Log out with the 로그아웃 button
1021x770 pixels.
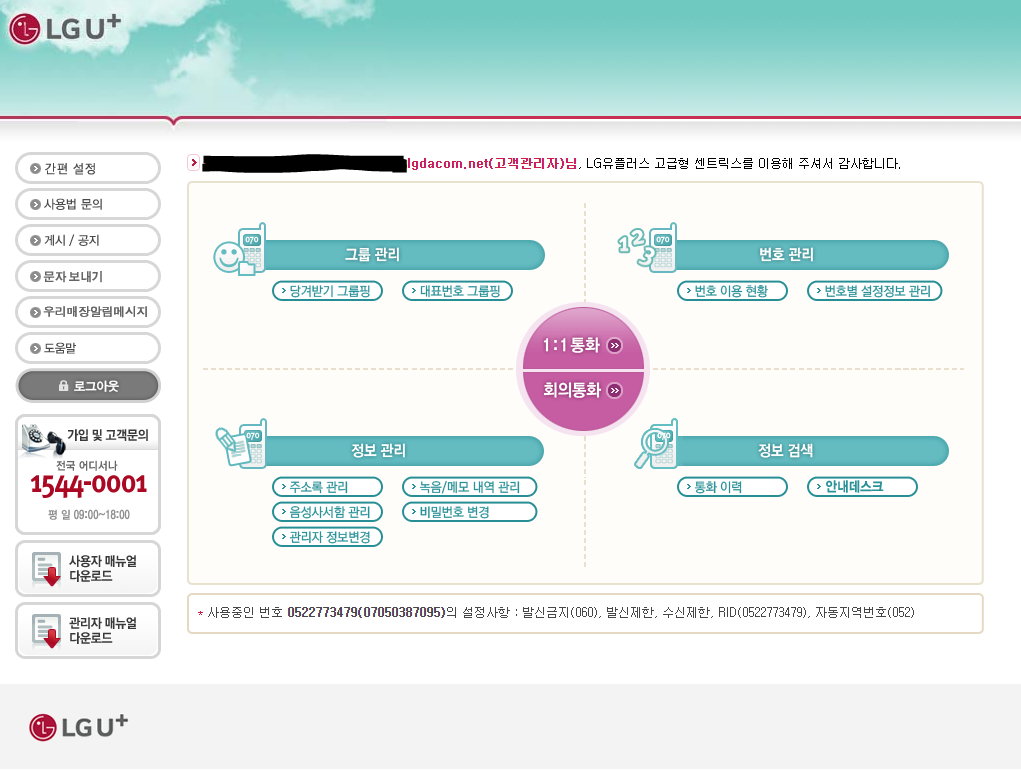[88, 386]
